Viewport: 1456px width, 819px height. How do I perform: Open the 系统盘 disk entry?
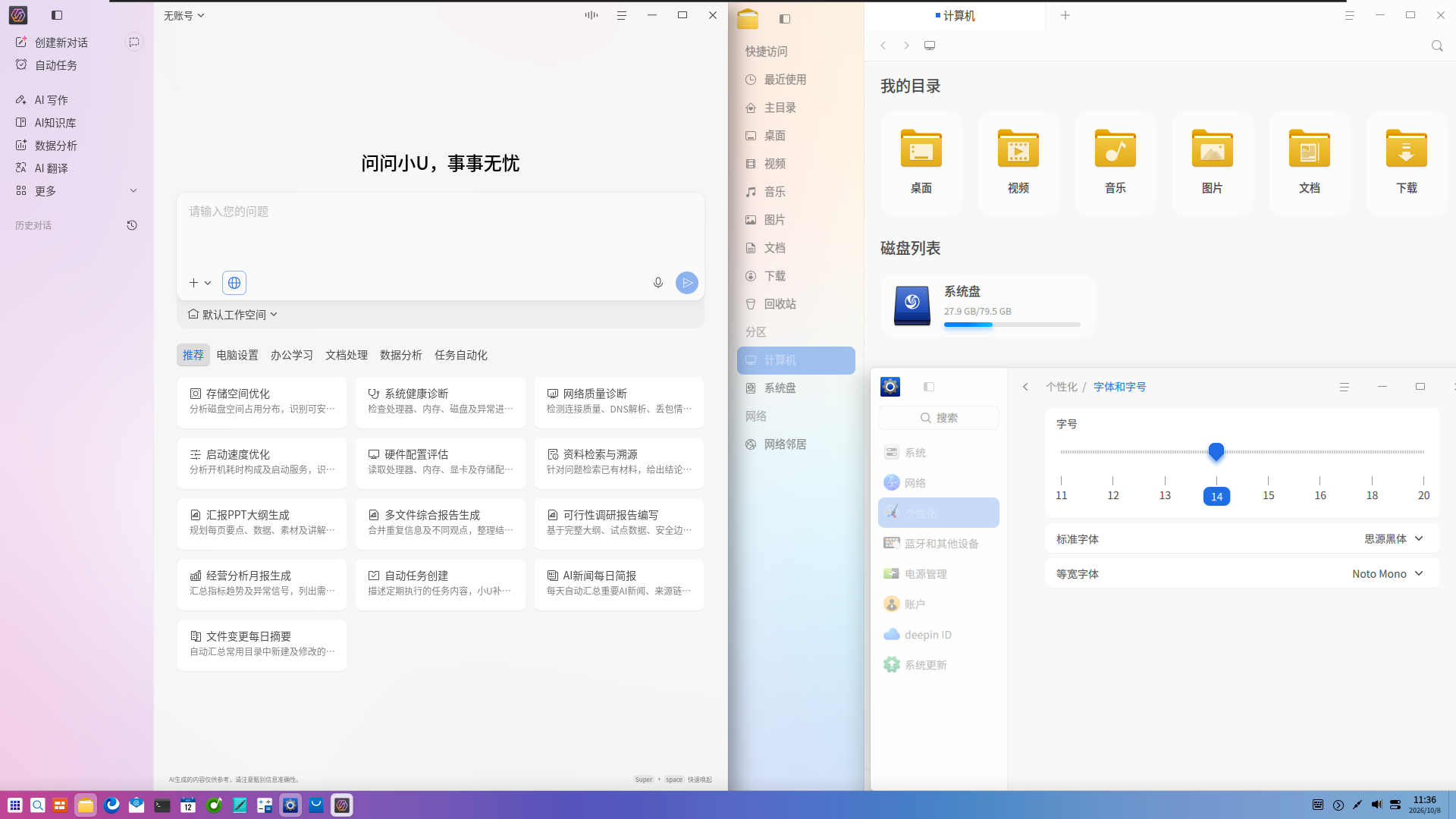pos(988,305)
